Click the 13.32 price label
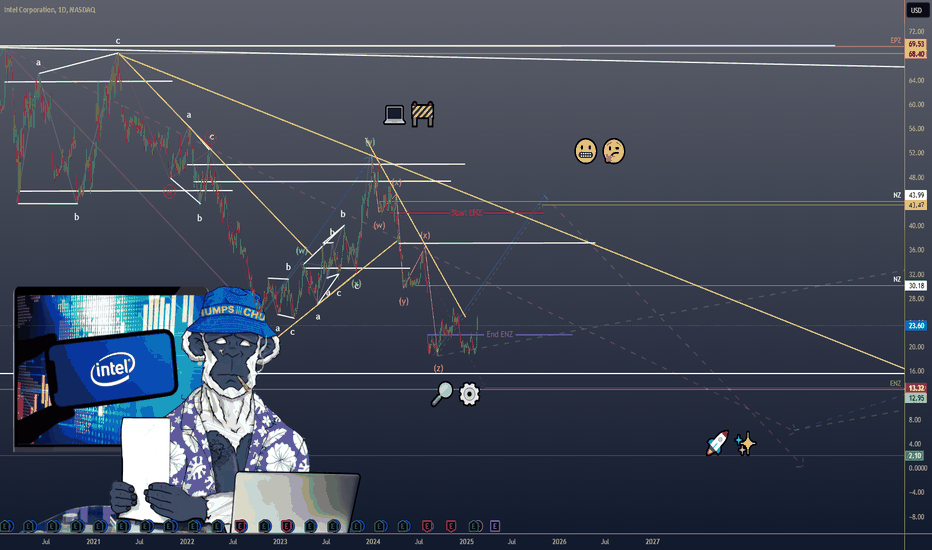The width and height of the screenshot is (932, 550). pyautogui.click(x=916, y=388)
